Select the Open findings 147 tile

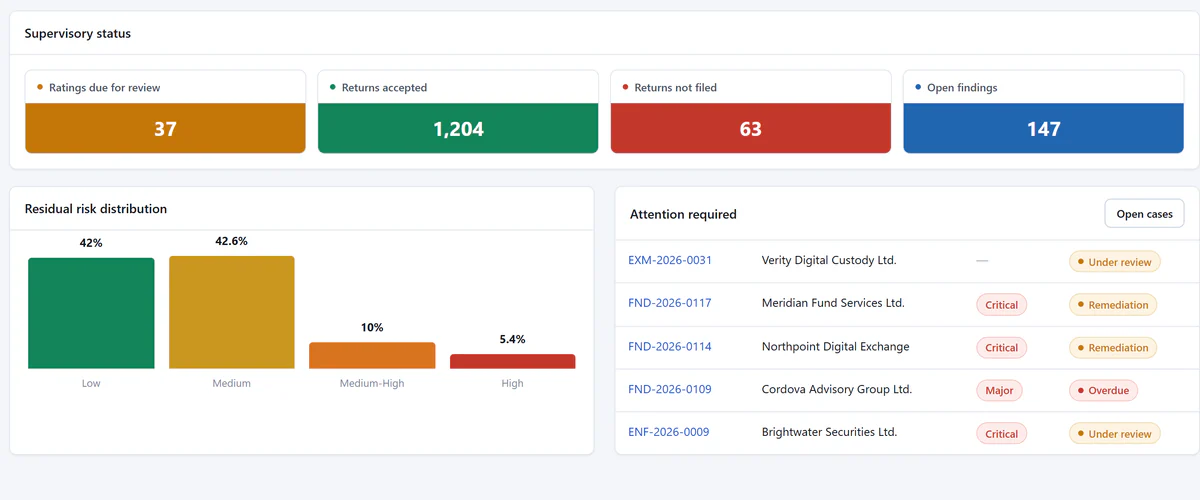1043,111
